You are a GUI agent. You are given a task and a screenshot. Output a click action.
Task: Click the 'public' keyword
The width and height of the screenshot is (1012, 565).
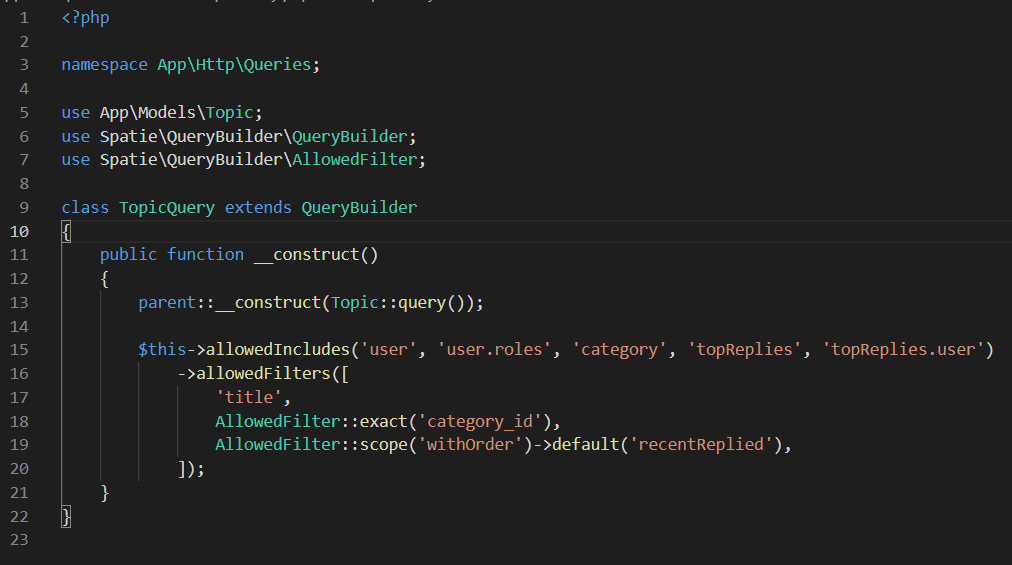click(x=128, y=254)
